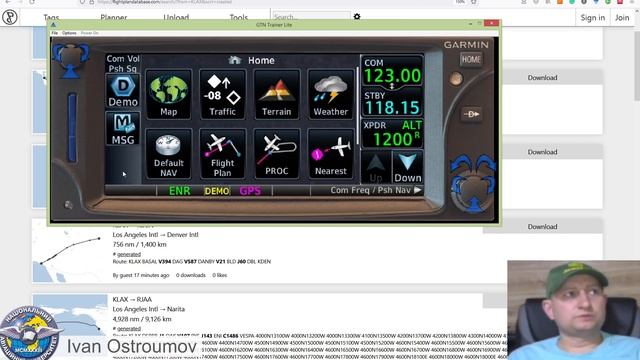Click the Join link
The image size is (640, 360).
pos(622,18)
